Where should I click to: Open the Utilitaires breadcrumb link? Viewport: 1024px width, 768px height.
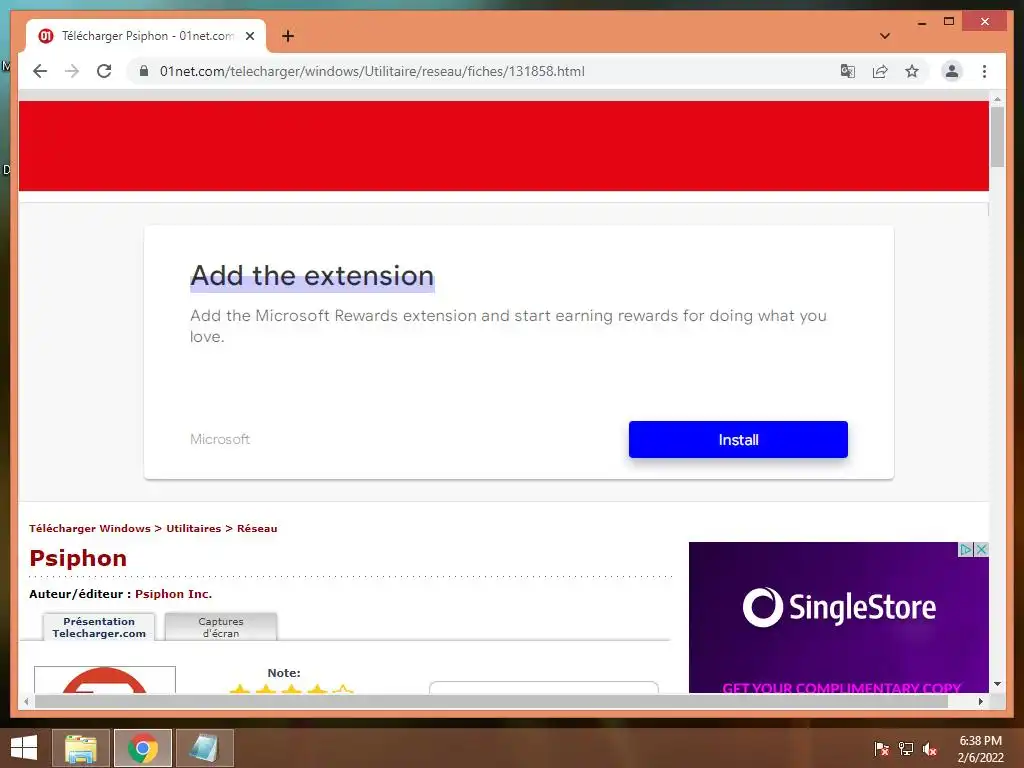pyautogui.click(x=193, y=528)
